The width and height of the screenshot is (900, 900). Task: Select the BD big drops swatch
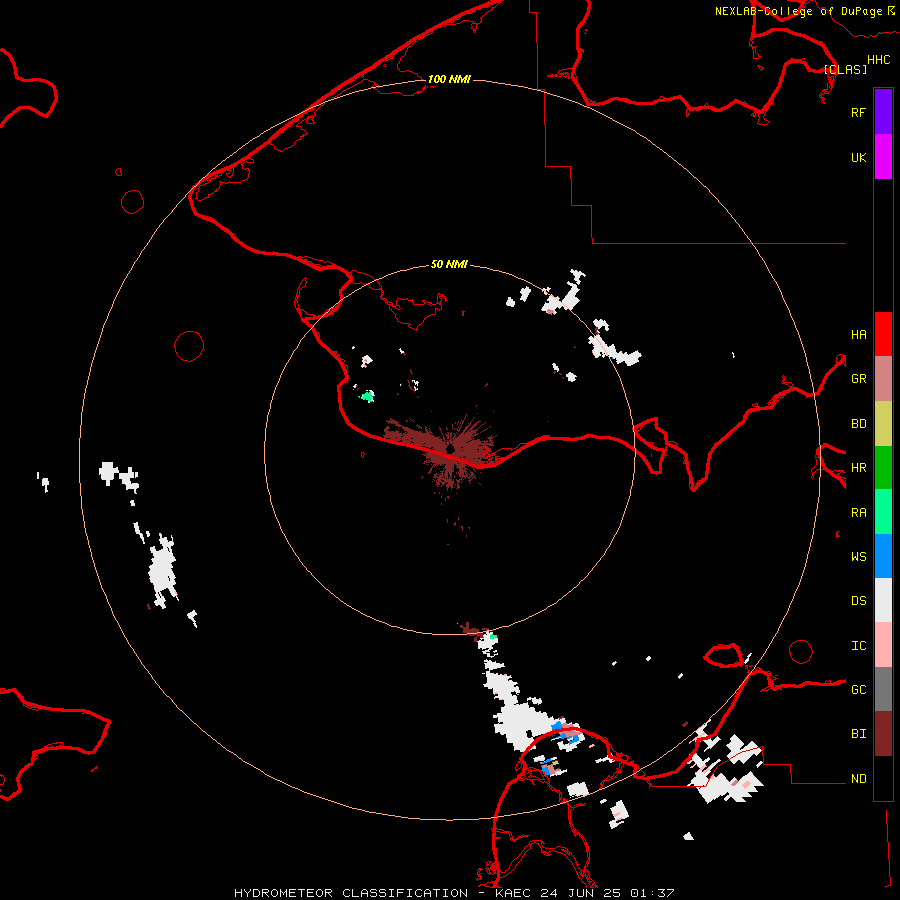883,424
